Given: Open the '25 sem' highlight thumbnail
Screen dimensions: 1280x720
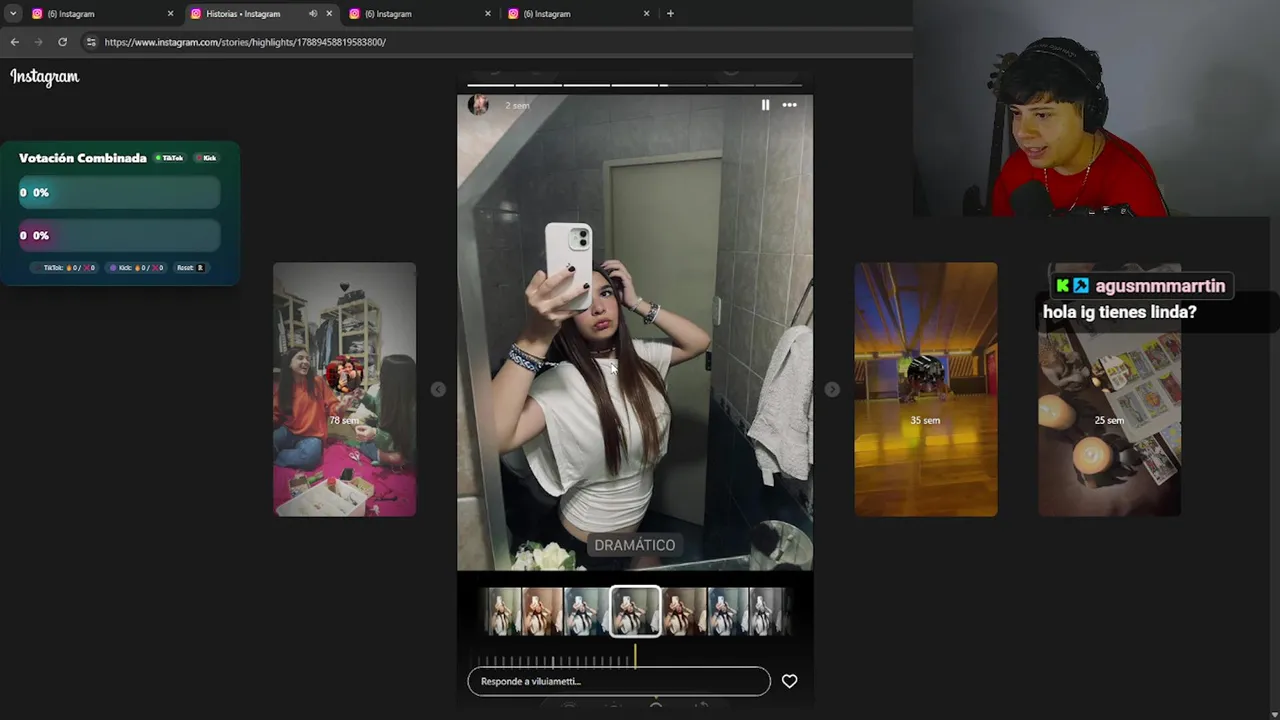Looking at the screenshot, I should 1109,389.
